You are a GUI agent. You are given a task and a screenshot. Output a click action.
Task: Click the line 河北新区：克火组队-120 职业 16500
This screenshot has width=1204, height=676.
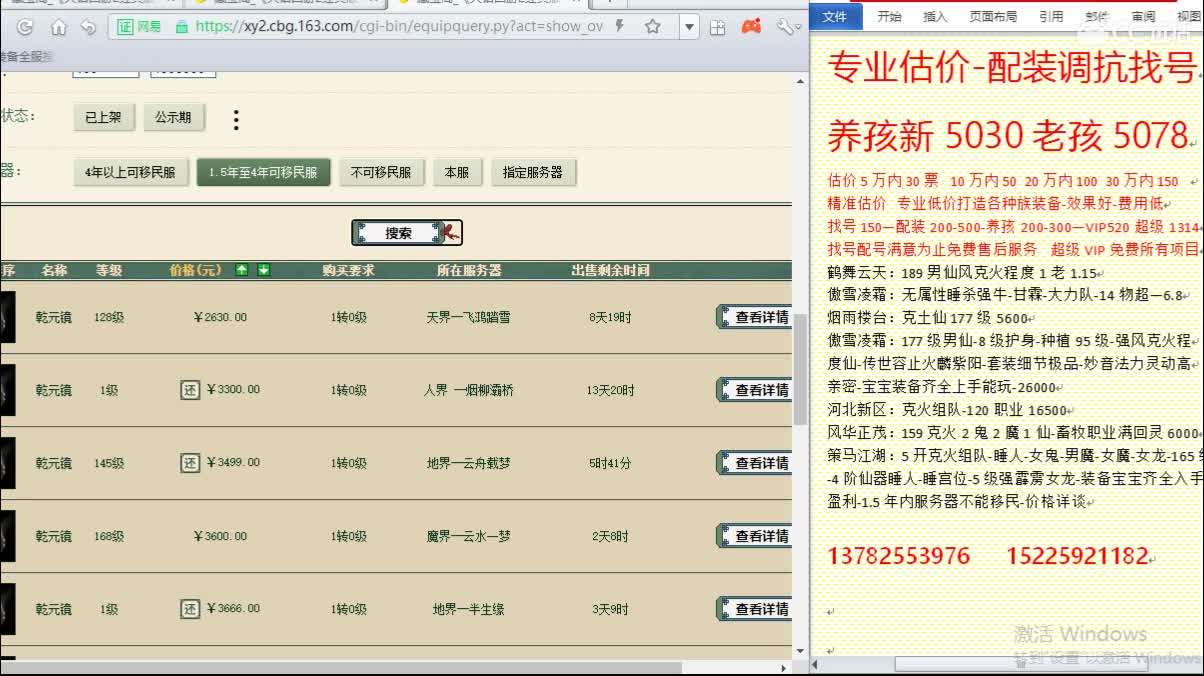(947, 409)
